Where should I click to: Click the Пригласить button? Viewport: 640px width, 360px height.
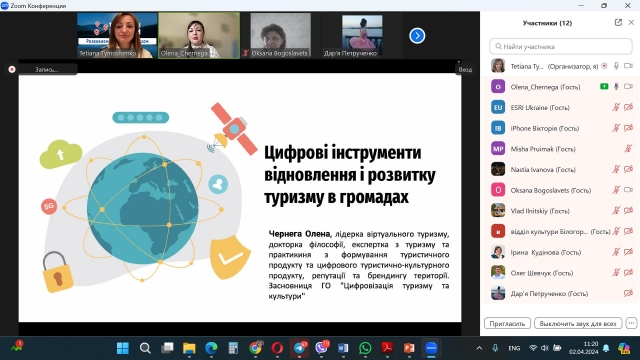pos(507,323)
